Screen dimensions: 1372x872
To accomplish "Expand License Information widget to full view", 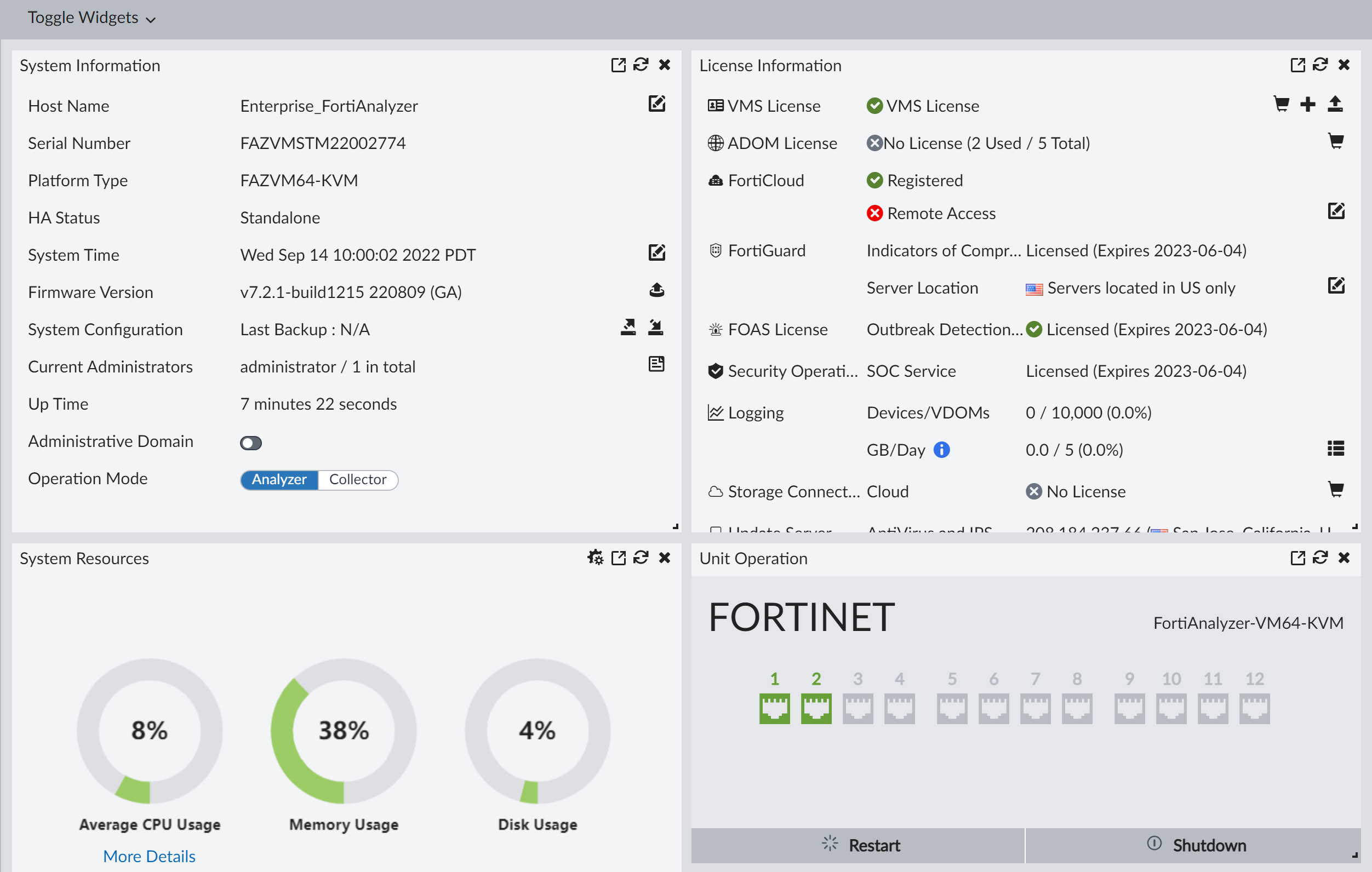I will (1297, 65).
